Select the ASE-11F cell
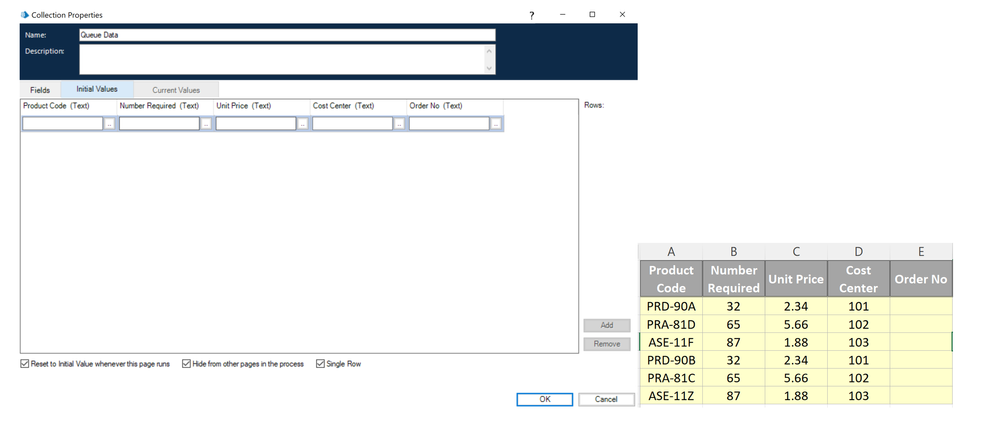Screen dimensions: 998x436 [671, 342]
